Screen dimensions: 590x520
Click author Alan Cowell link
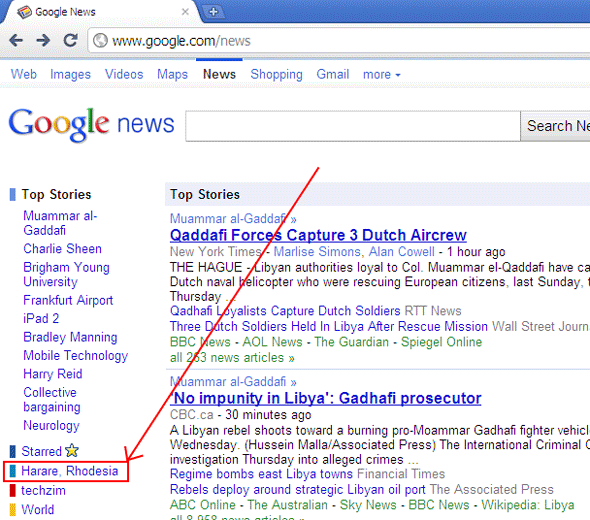[401, 251]
